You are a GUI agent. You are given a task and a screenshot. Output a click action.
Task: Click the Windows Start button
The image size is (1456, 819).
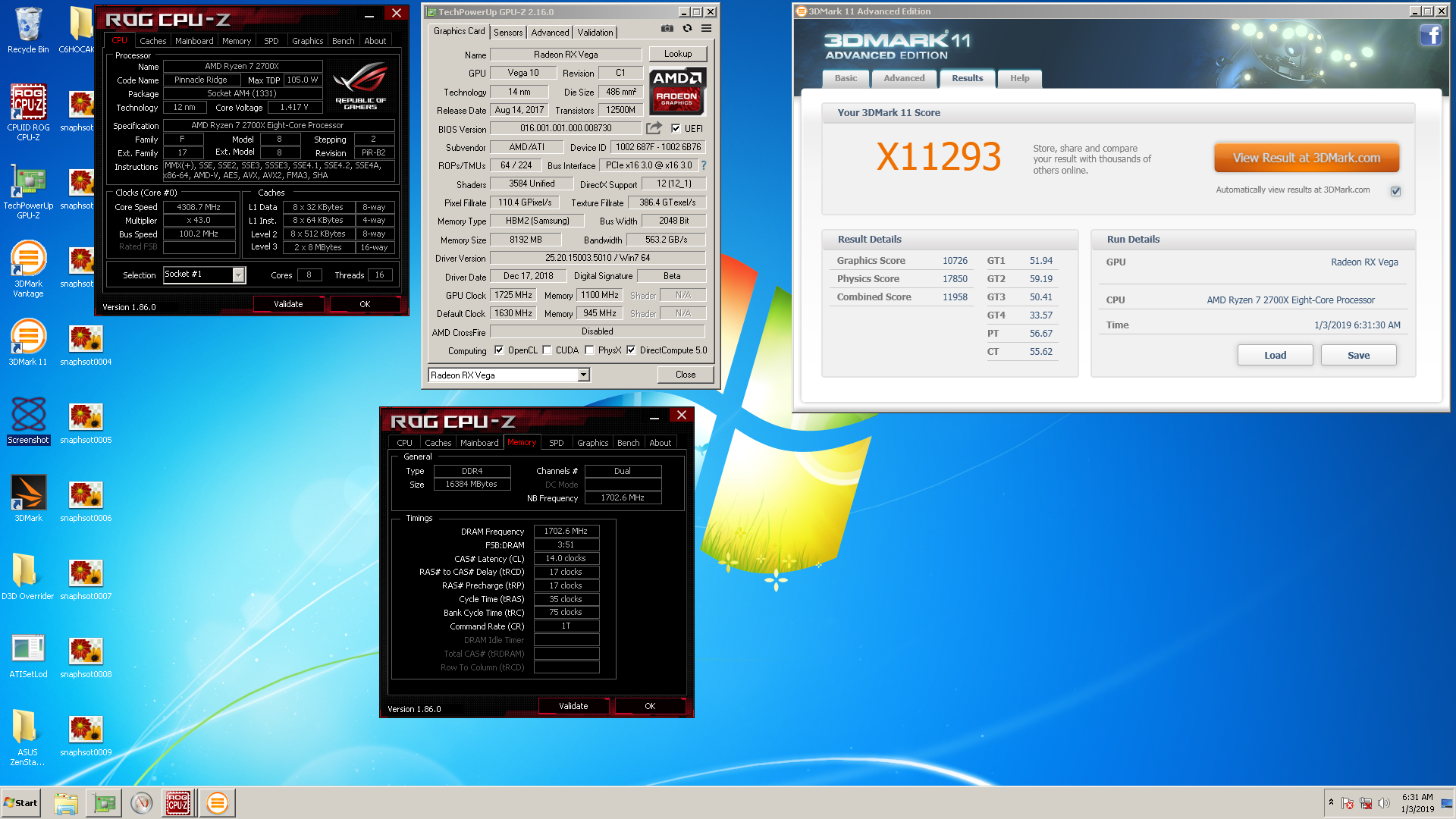click(x=20, y=803)
